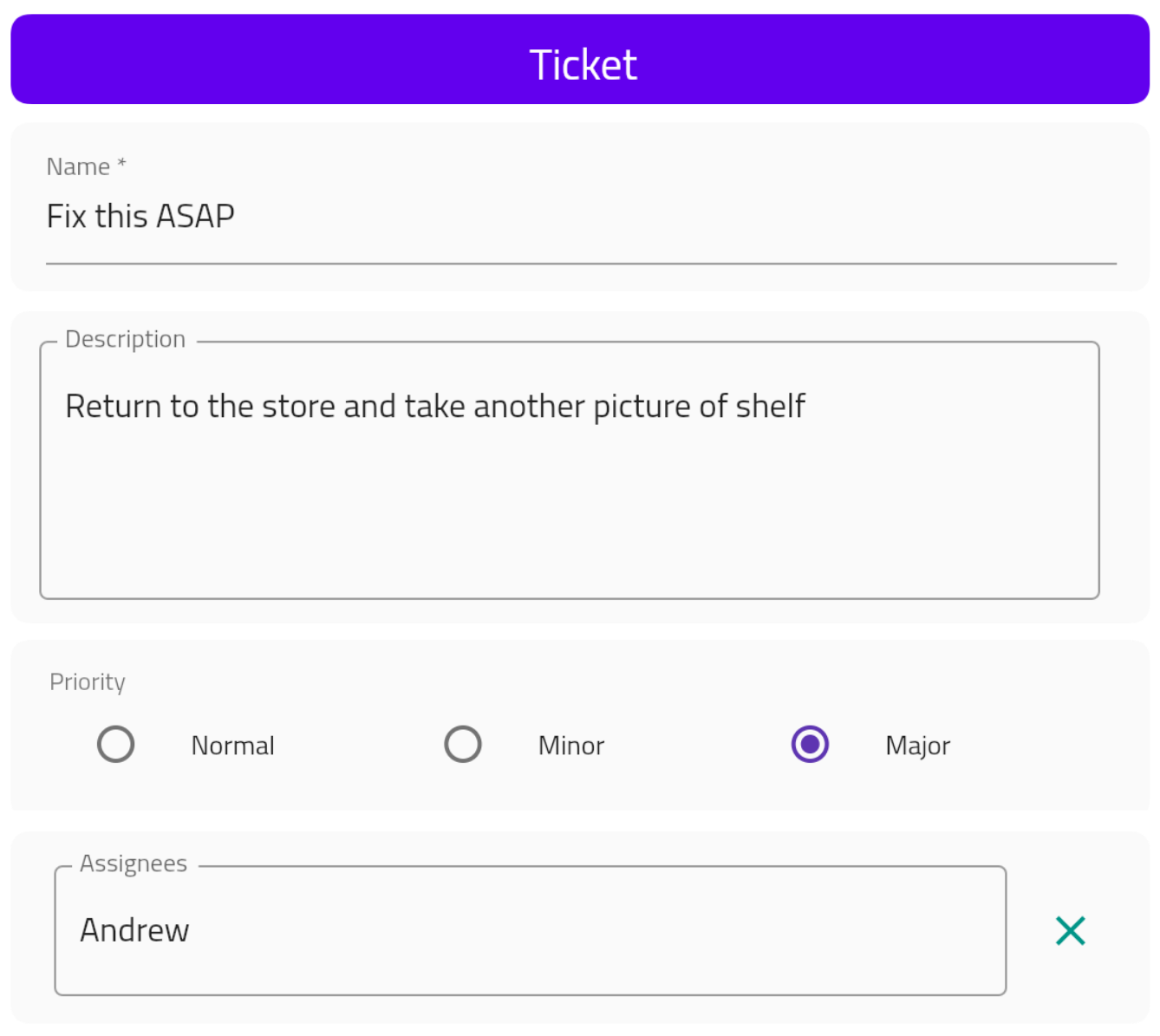Viewport: 1160px width, 1036px height.
Task: Click the "Minor" priority label text
Action: click(x=571, y=746)
